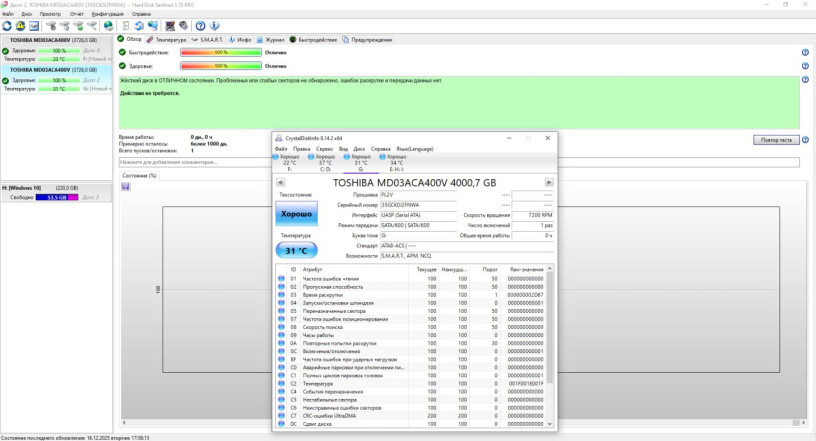Click the next disk arrow in CrystalDiskInfo
Image resolution: width=816 pixels, height=441 pixels.
tap(548, 182)
